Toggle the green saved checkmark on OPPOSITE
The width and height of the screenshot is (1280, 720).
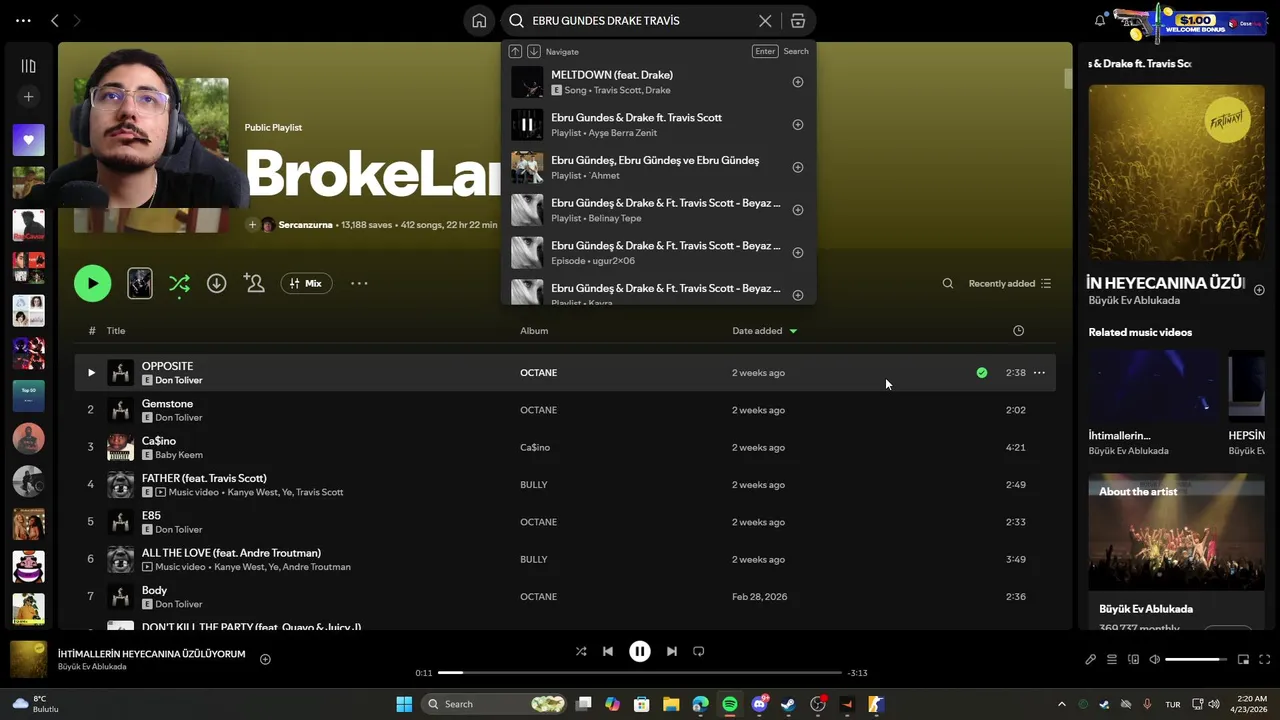tap(982, 373)
